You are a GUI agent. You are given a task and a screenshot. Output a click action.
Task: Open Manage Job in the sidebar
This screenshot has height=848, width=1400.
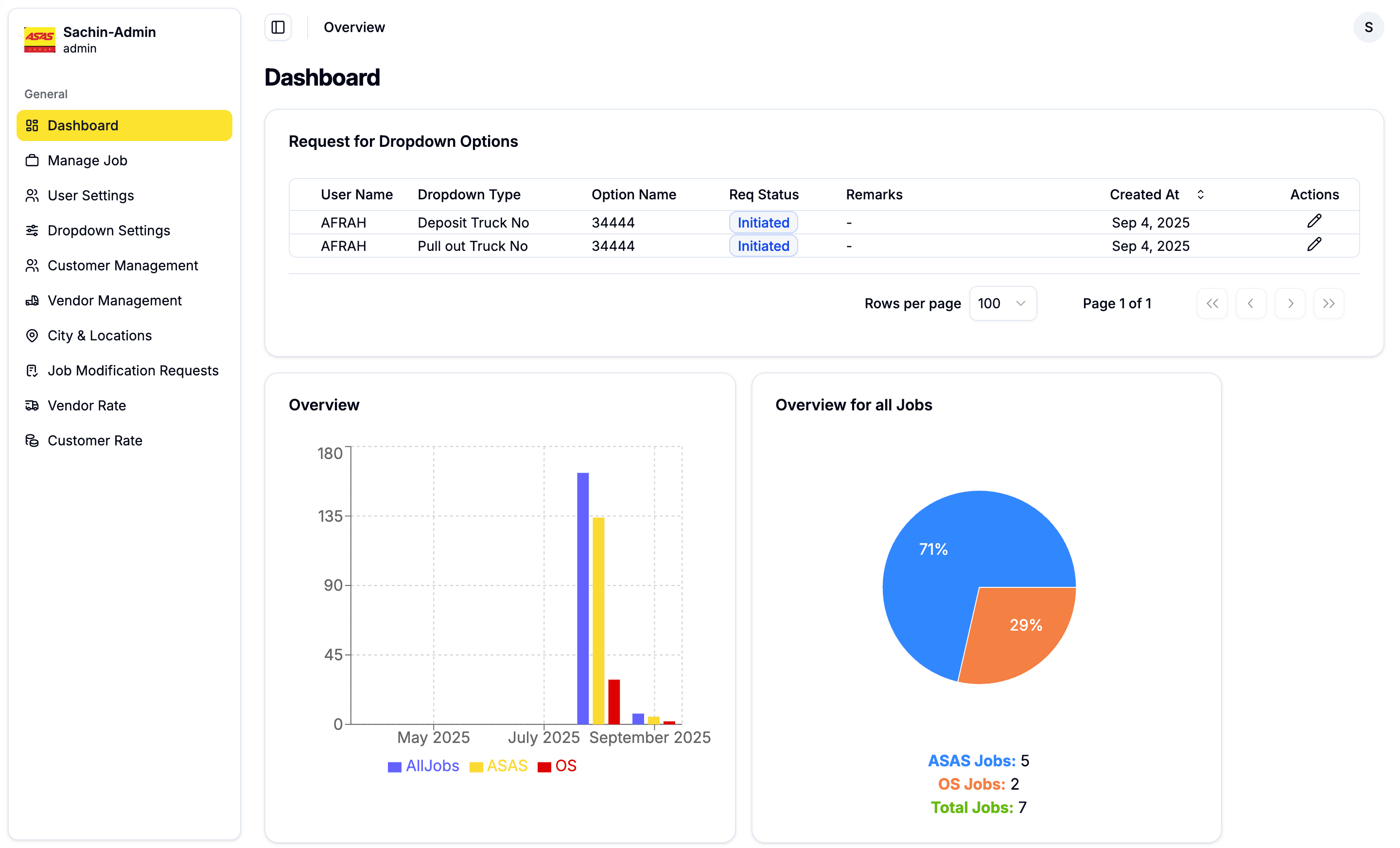tap(87, 160)
